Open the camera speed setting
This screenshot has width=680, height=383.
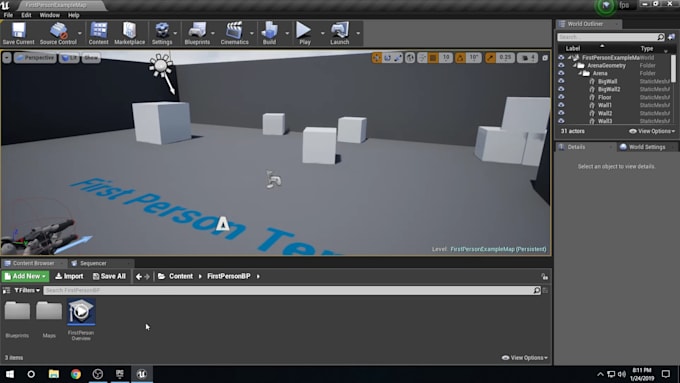pos(528,58)
